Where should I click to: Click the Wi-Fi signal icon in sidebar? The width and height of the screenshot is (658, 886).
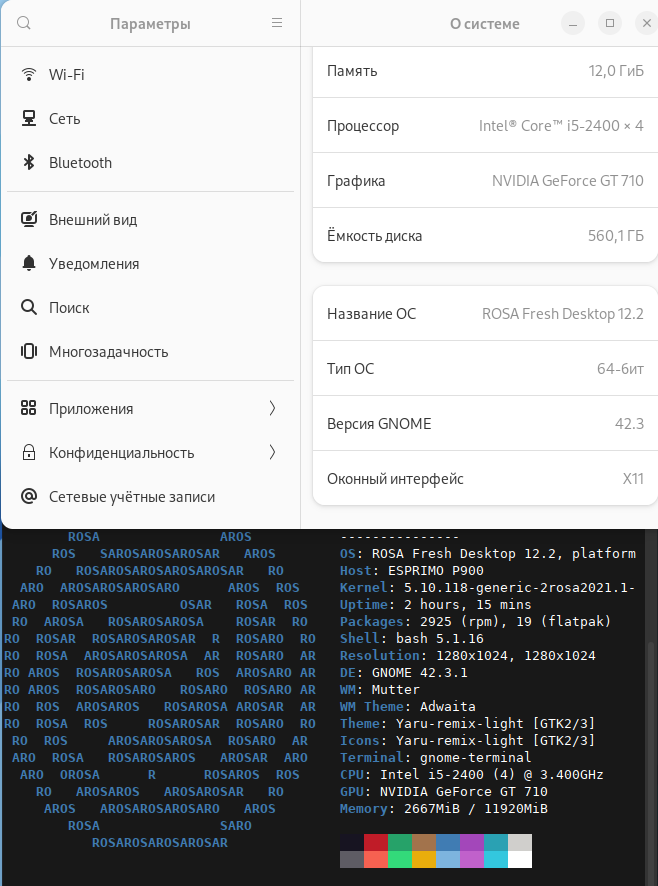29,75
